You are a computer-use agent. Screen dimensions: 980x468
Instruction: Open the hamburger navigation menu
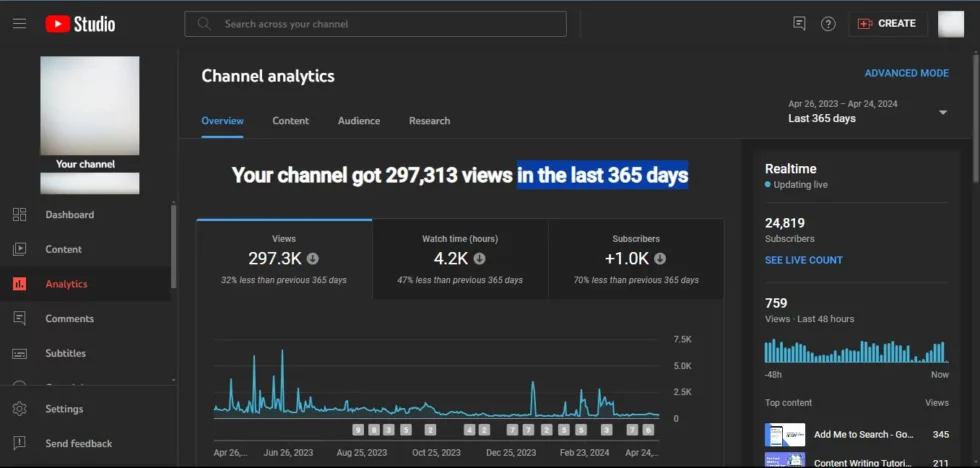point(19,24)
